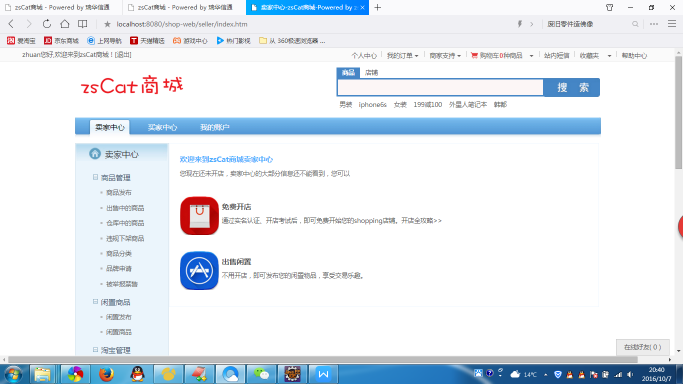The height and width of the screenshot is (384, 683).
Task: Click the browser search magnifier icon
Action: pyautogui.click(x=635, y=24)
